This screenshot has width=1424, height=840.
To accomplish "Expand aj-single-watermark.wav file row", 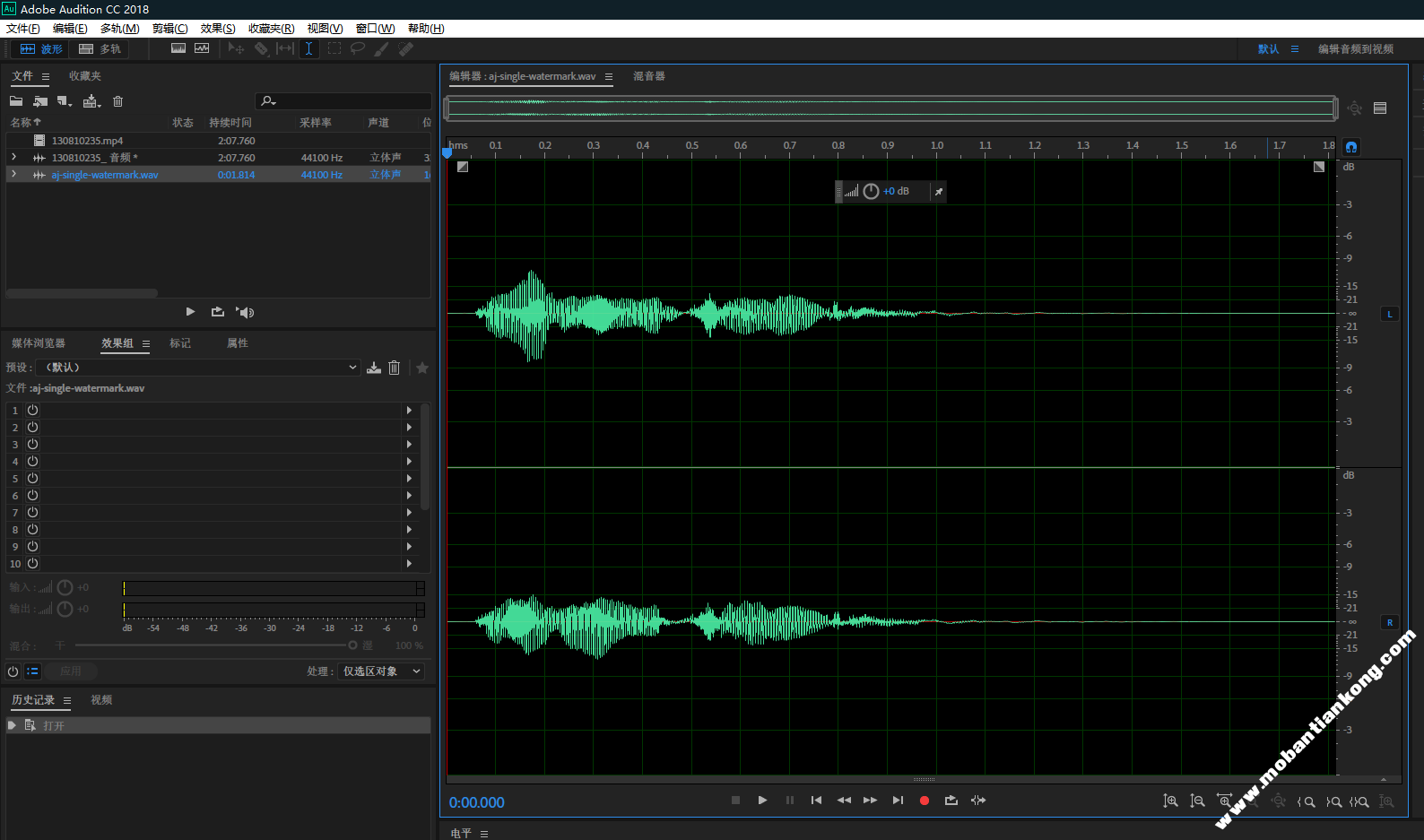I will tap(13, 174).
